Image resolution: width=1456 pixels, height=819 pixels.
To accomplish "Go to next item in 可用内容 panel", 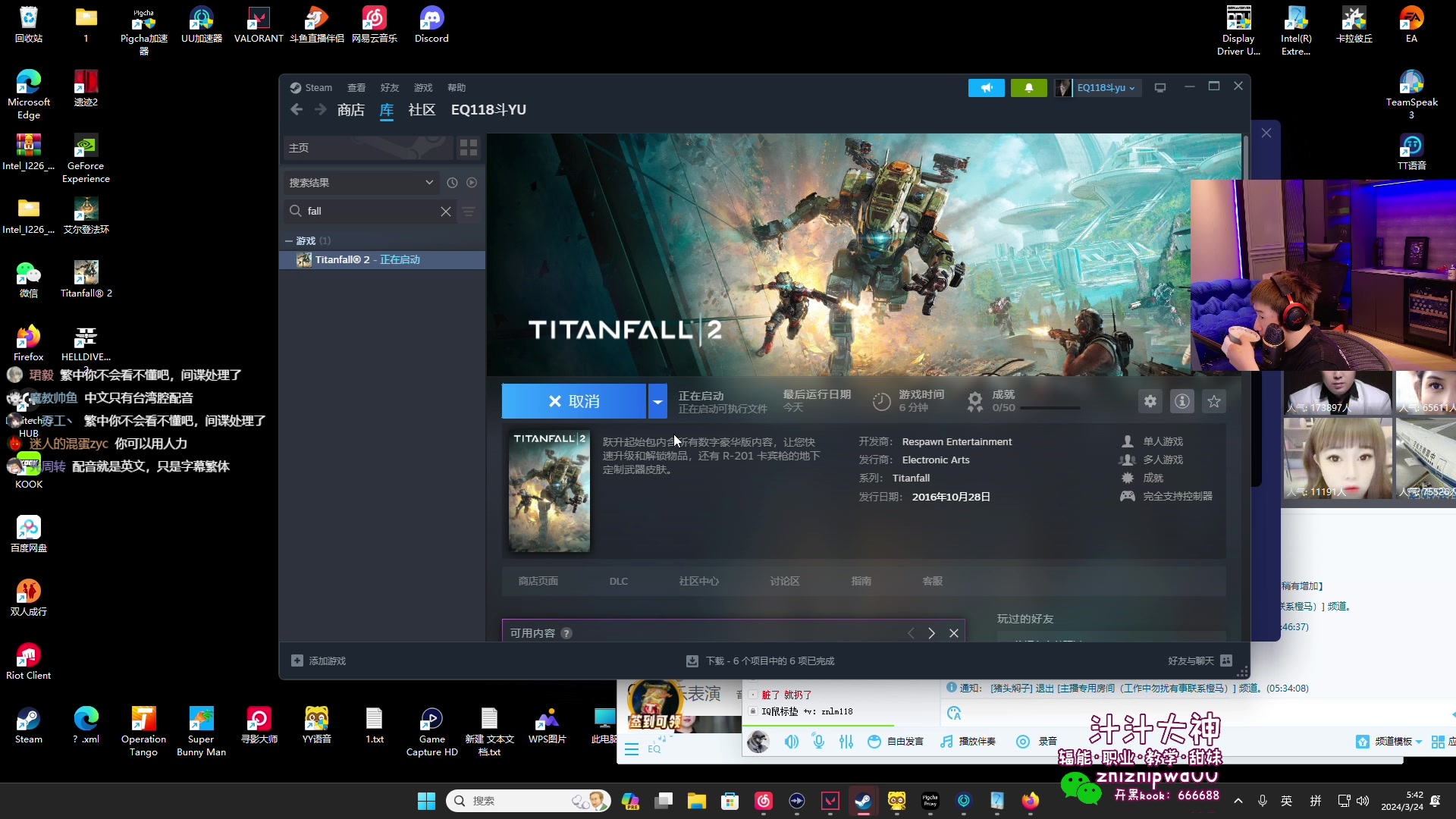I will (x=931, y=633).
